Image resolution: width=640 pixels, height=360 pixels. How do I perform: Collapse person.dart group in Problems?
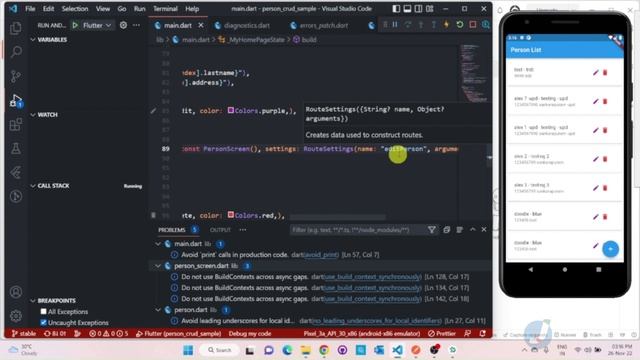(158, 310)
